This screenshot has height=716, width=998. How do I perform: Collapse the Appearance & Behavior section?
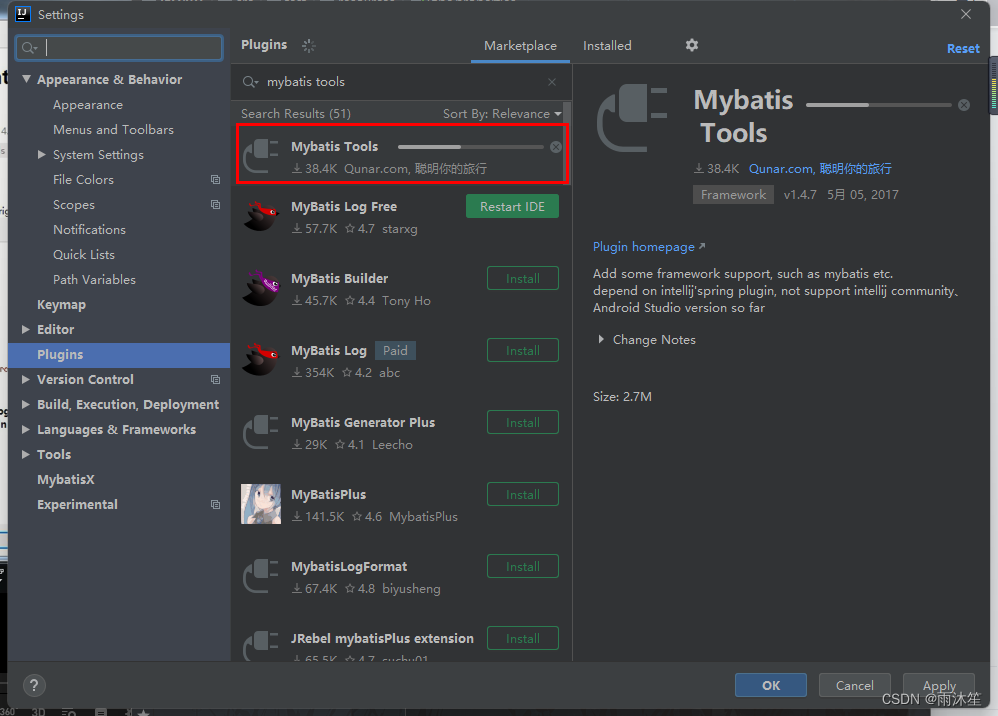pos(26,80)
